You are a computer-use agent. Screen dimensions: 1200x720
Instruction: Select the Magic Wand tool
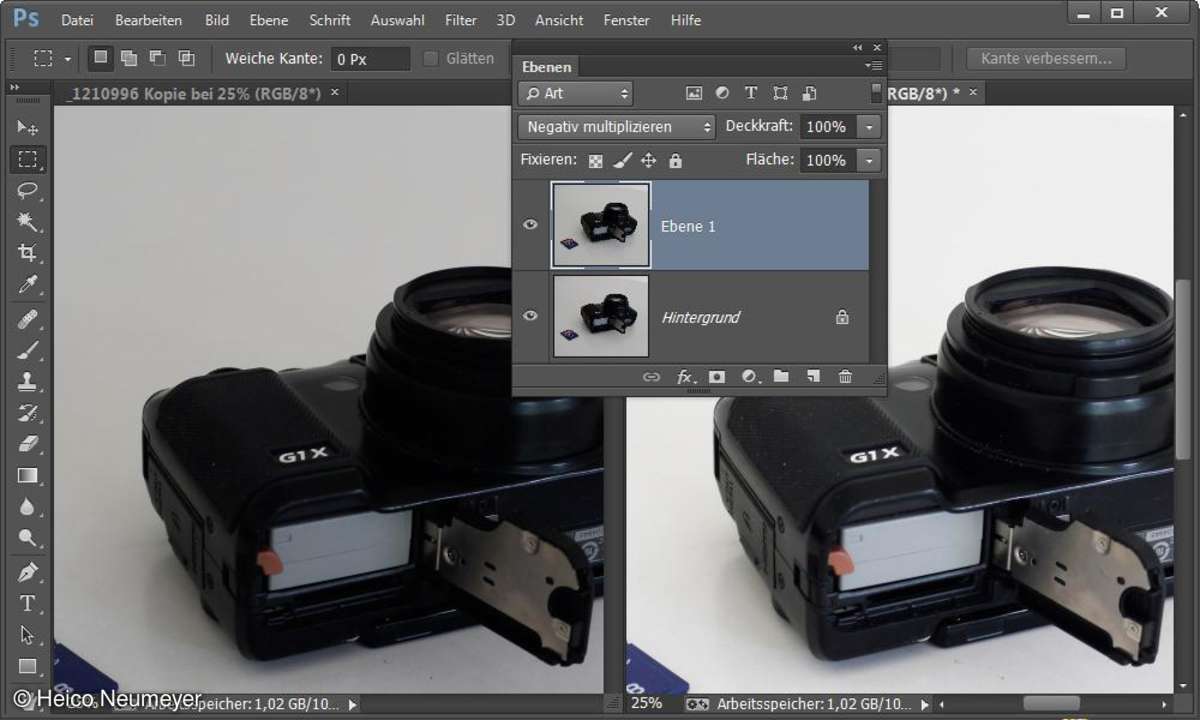pos(28,221)
